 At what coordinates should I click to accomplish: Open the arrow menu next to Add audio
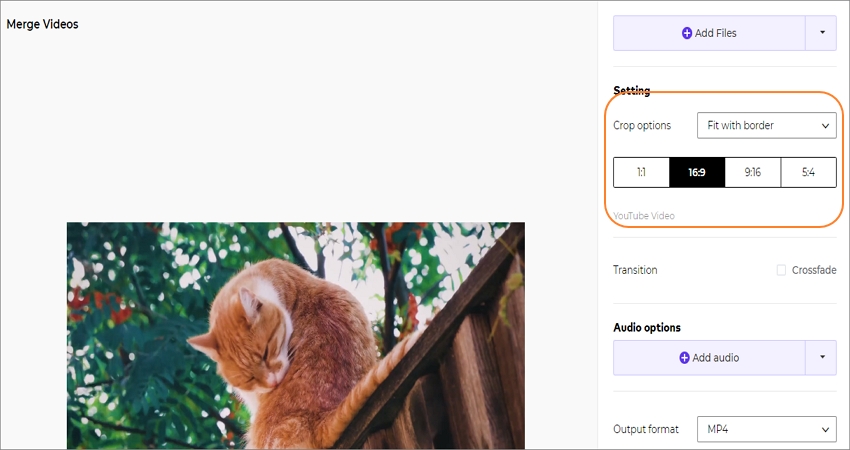click(x=821, y=358)
